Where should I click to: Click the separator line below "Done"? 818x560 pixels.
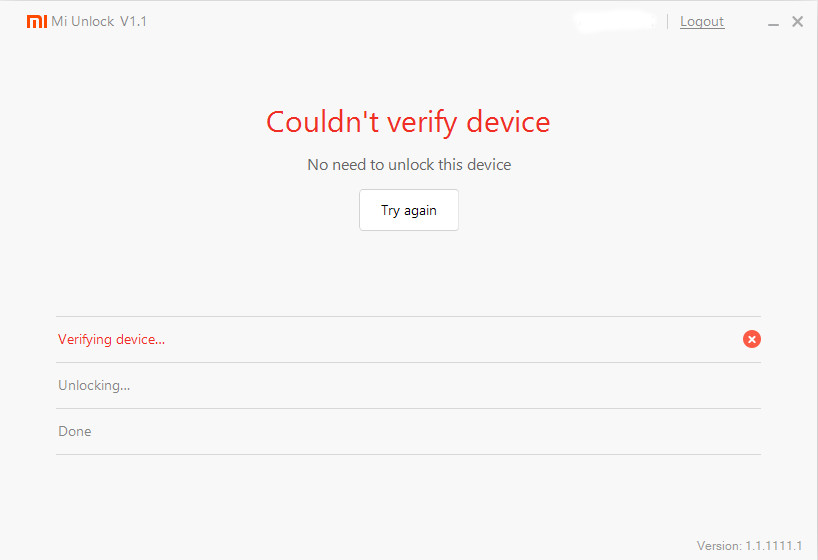(x=408, y=454)
